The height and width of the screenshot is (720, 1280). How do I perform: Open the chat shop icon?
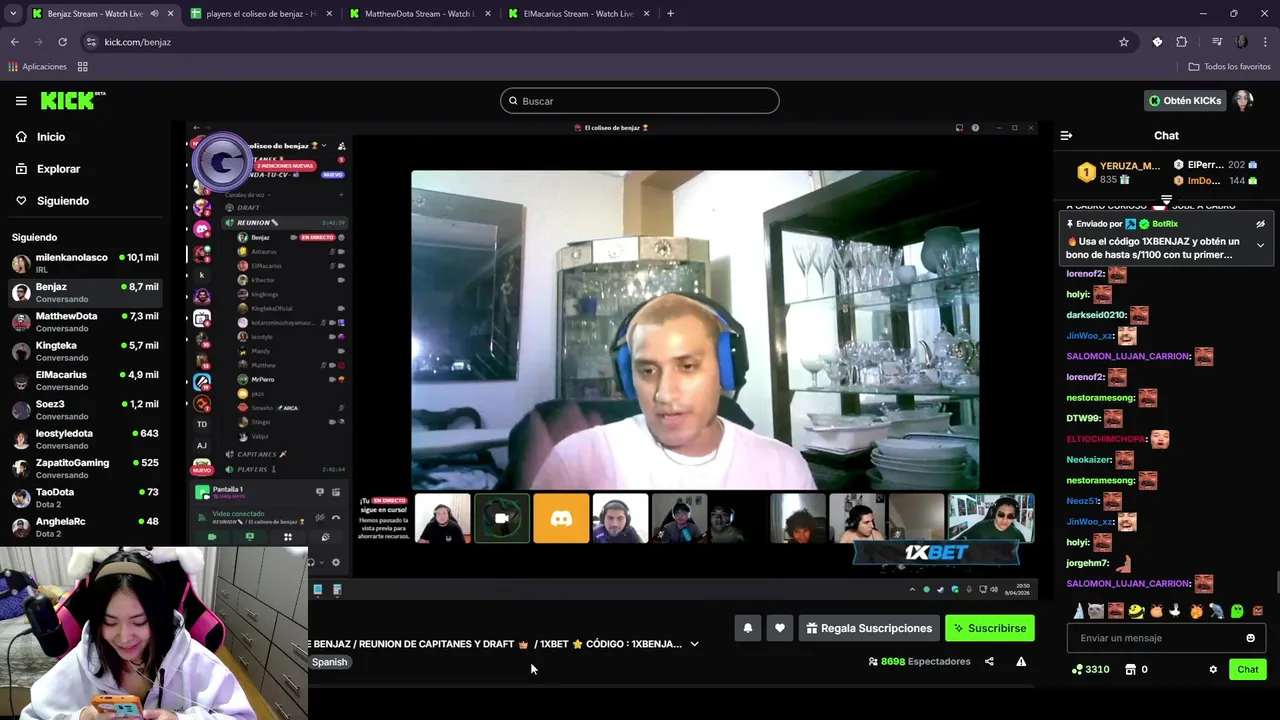1130,669
